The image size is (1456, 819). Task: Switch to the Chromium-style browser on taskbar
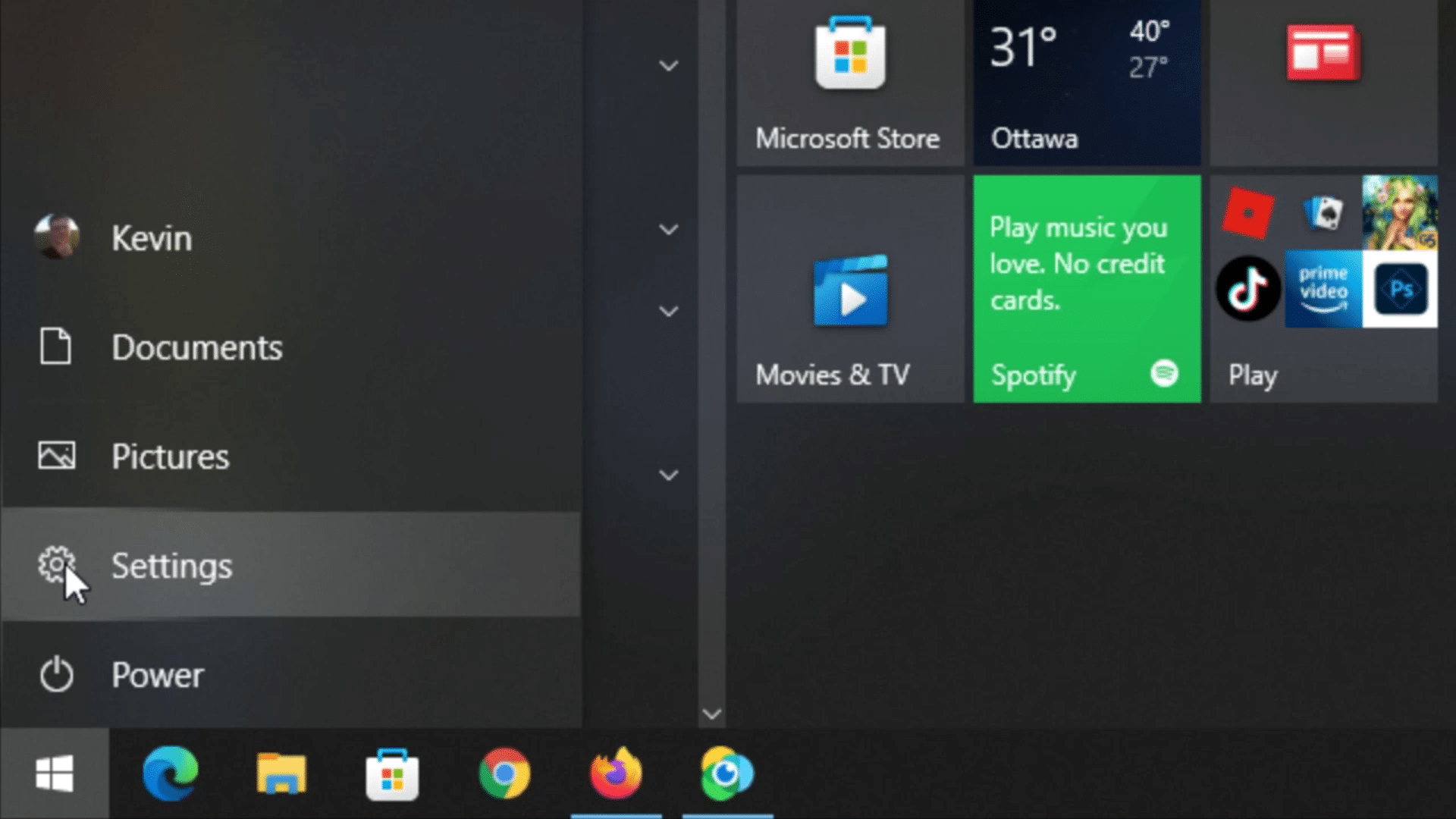click(727, 773)
